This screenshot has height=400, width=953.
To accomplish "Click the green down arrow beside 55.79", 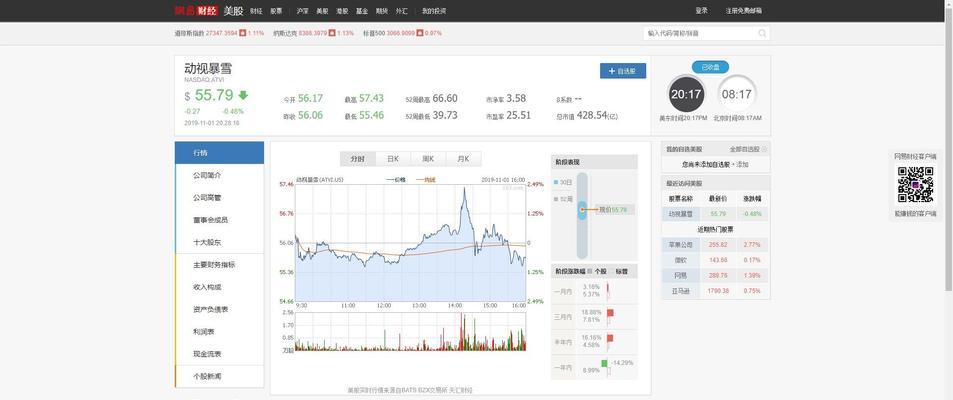I will 243,95.
